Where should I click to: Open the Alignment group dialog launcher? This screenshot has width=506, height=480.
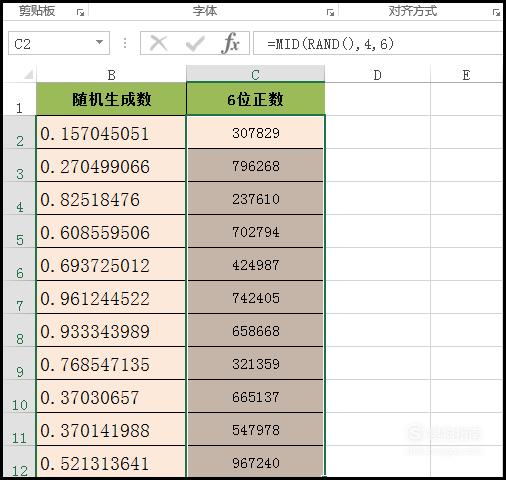(x=496, y=13)
